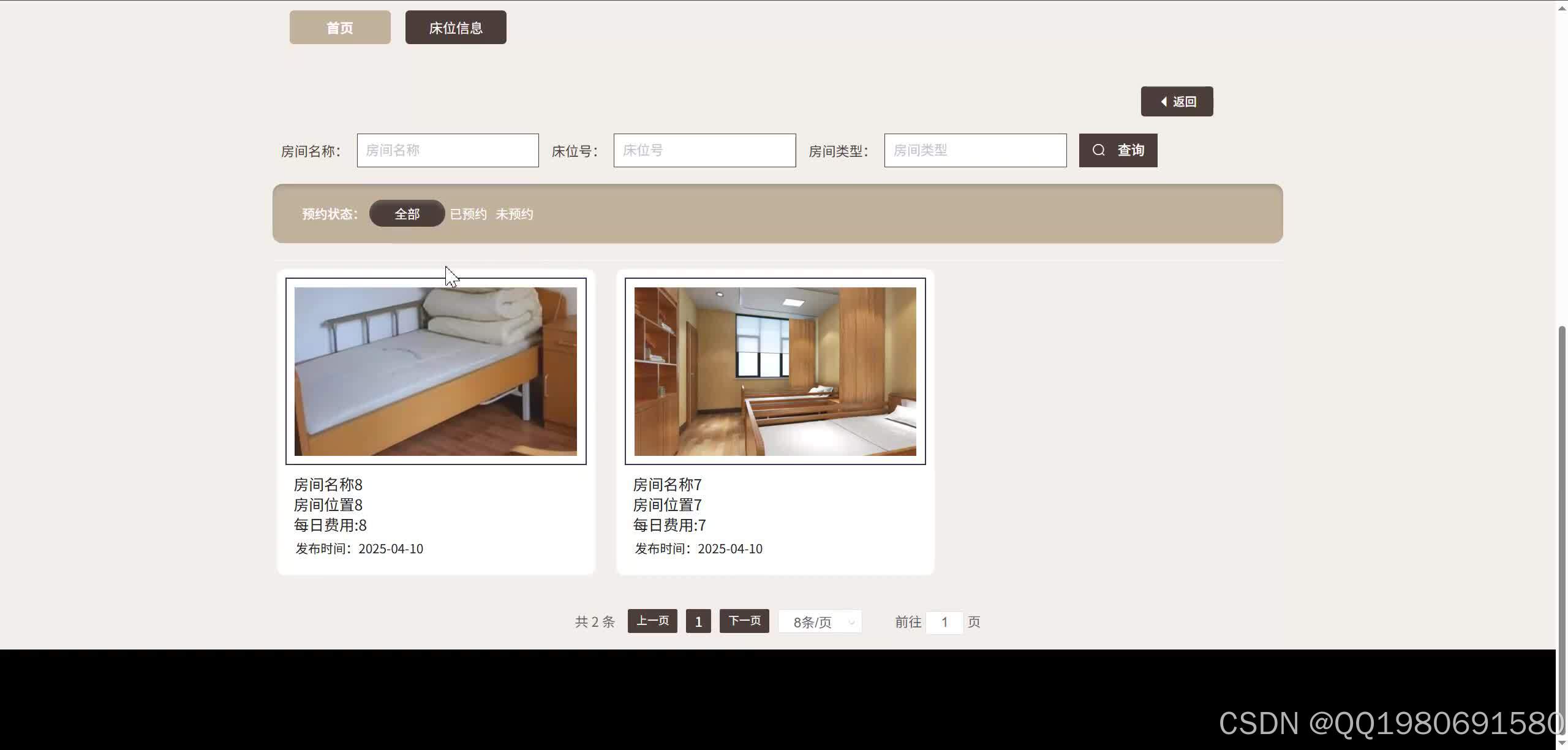Switch to the 首页 tab
1568x750 pixels.
339,27
